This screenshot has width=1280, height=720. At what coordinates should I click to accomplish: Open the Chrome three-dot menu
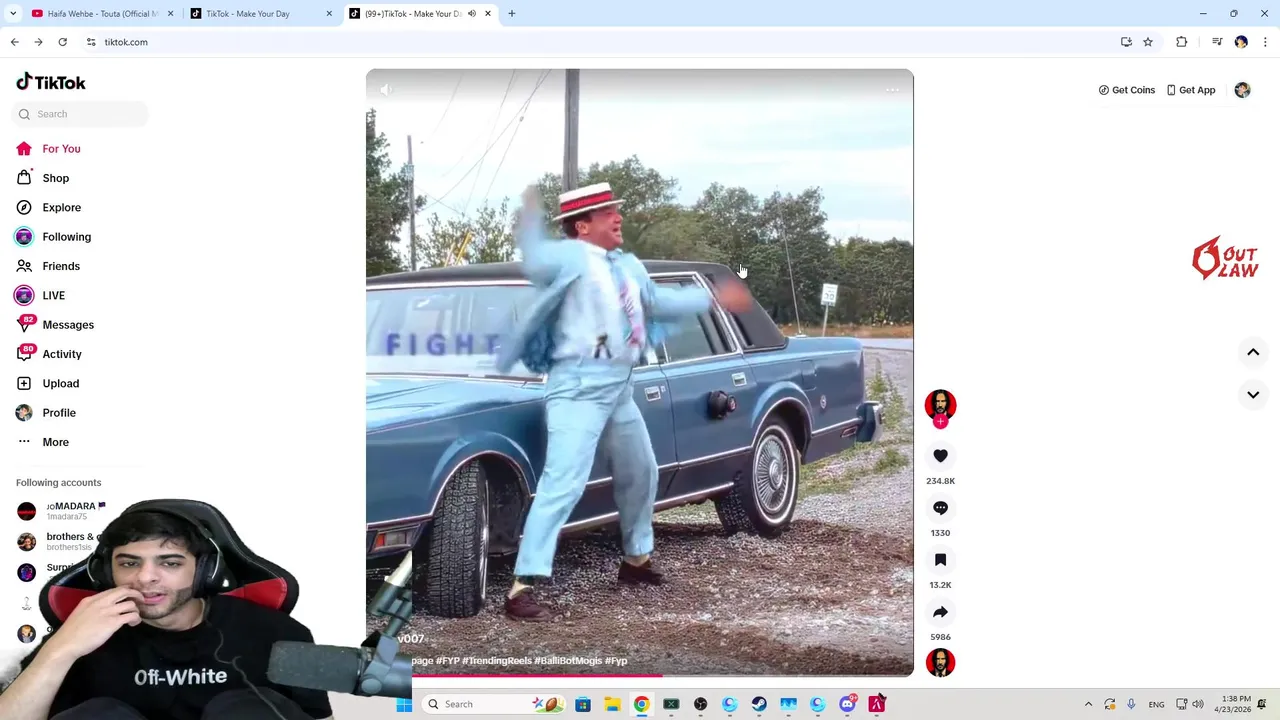(1266, 42)
